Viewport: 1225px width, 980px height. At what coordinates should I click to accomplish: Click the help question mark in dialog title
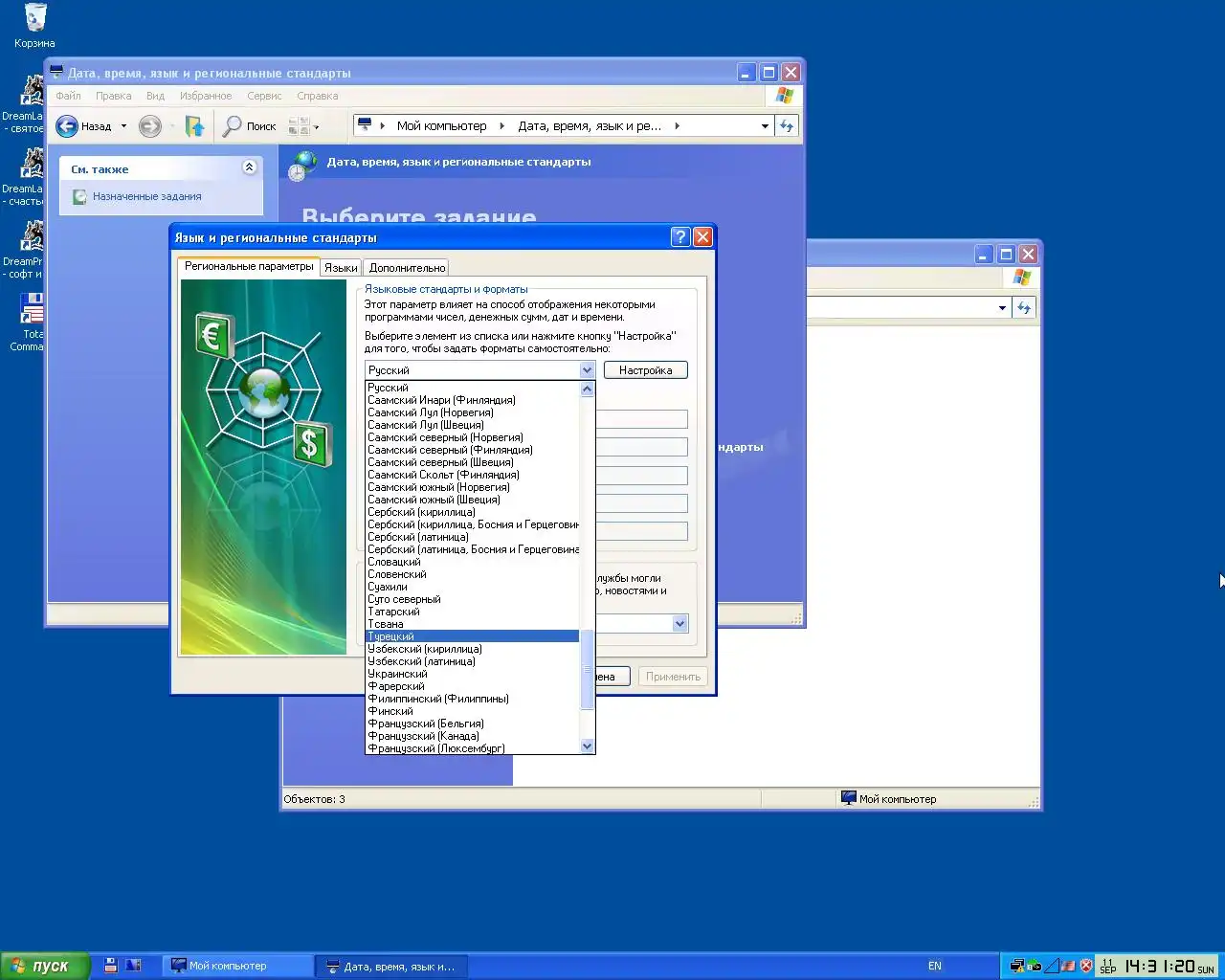point(680,237)
